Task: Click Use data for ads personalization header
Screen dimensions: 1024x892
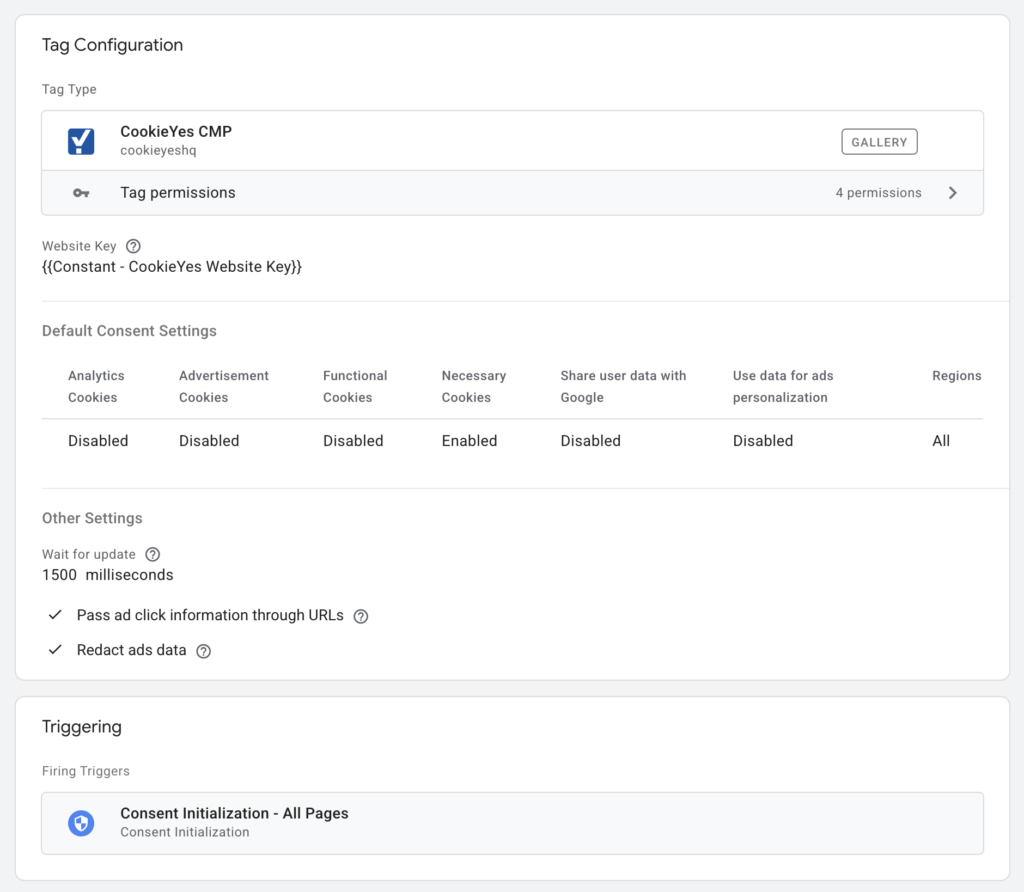Action: [x=783, y=387]
